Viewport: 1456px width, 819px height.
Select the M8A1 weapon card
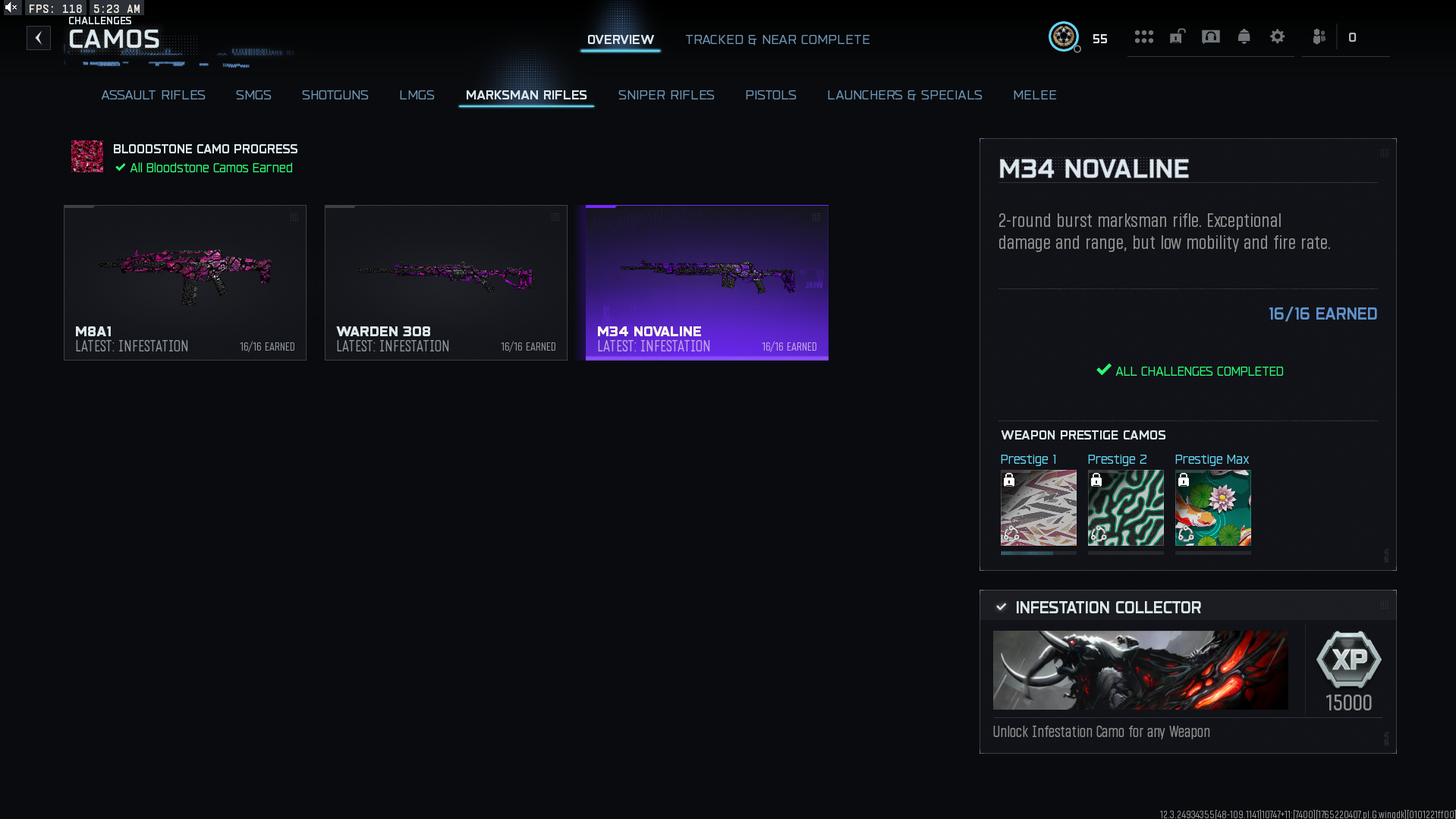click(x=185, y=282)
